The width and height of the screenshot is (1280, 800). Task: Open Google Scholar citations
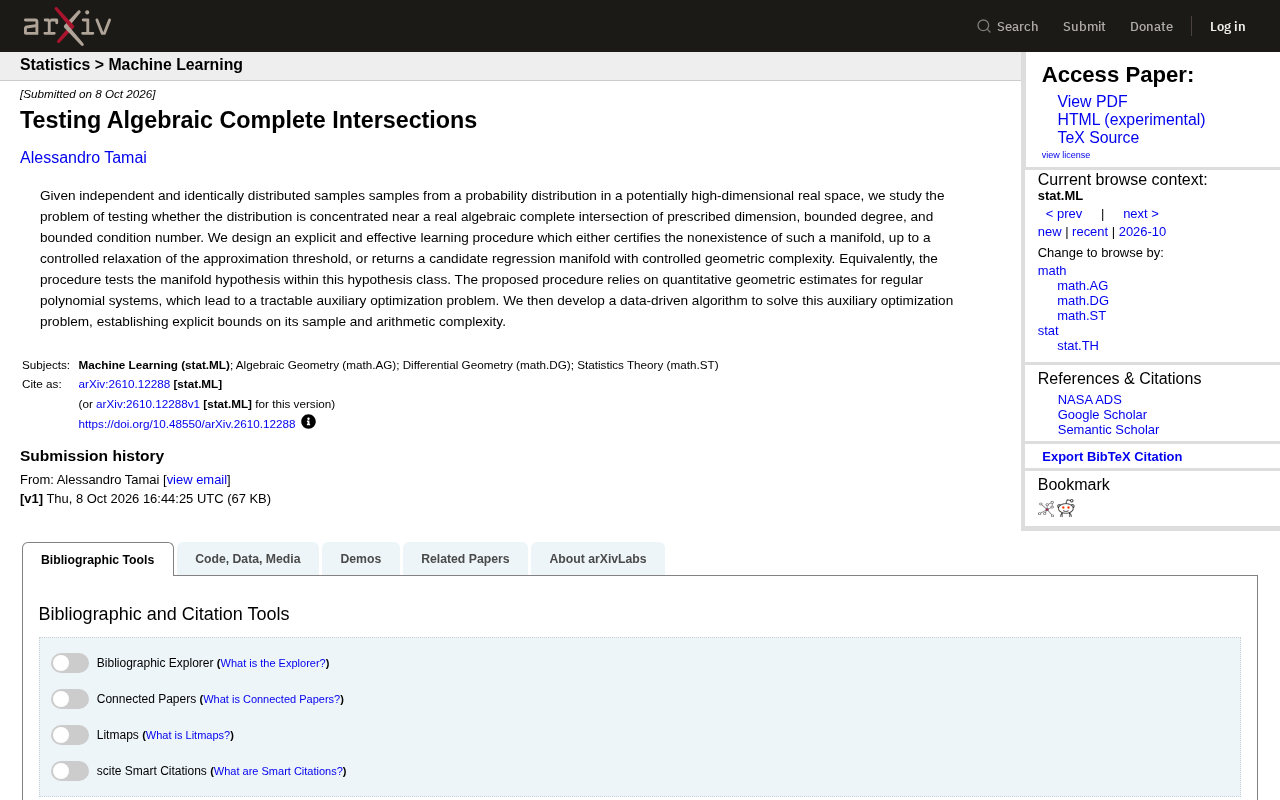click(1102, 415)
